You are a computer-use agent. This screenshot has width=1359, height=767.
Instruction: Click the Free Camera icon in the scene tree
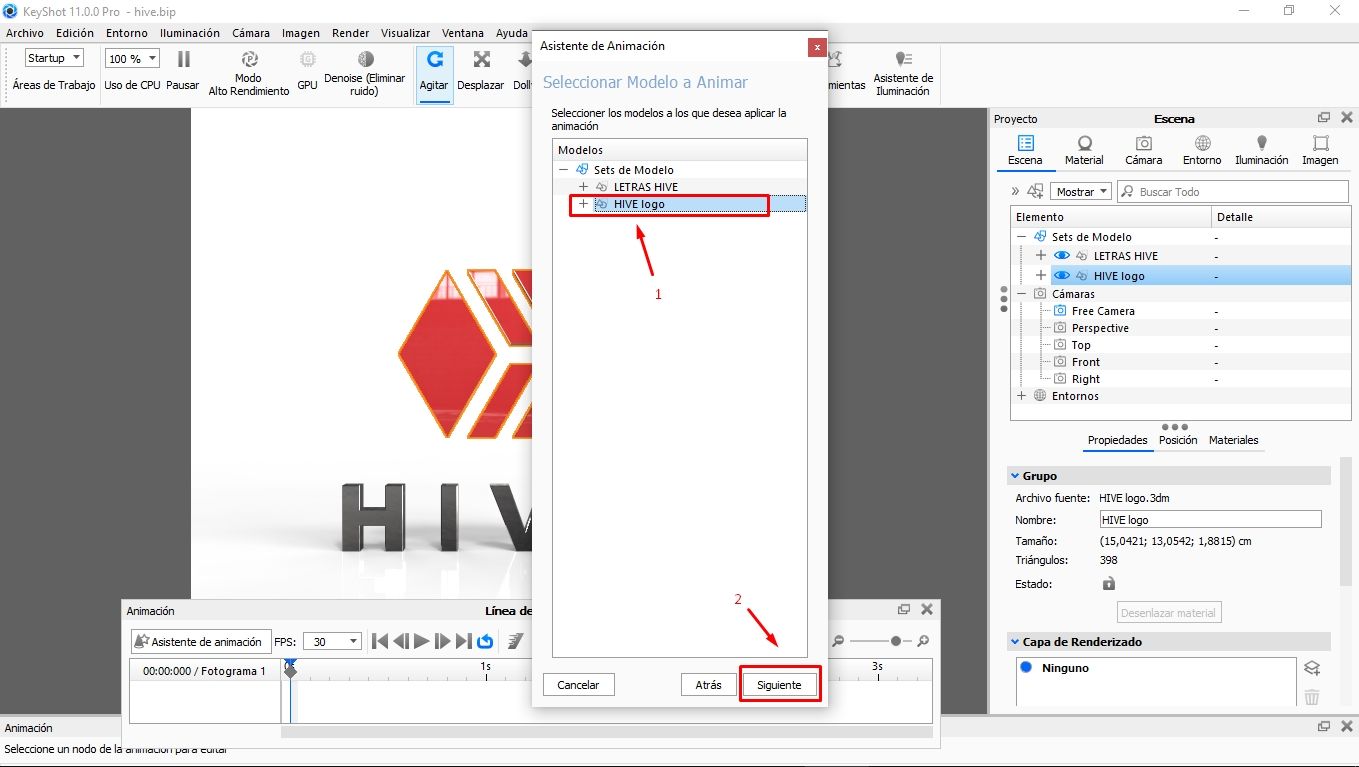[1061, 311]
